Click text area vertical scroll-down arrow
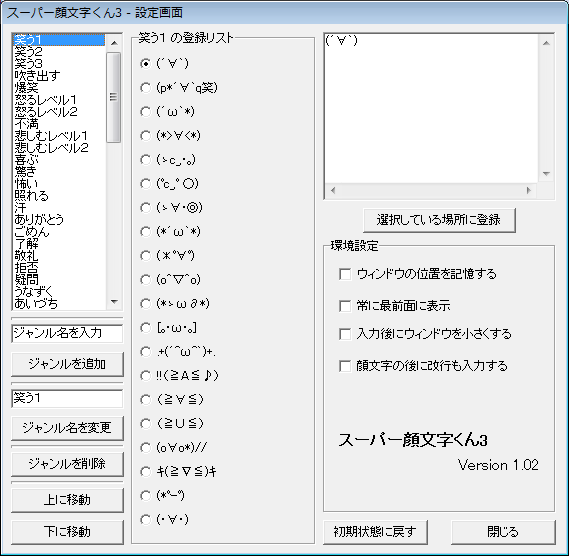Image resolution: width=569 pixels, height=556 pixels. click(546, 174)
